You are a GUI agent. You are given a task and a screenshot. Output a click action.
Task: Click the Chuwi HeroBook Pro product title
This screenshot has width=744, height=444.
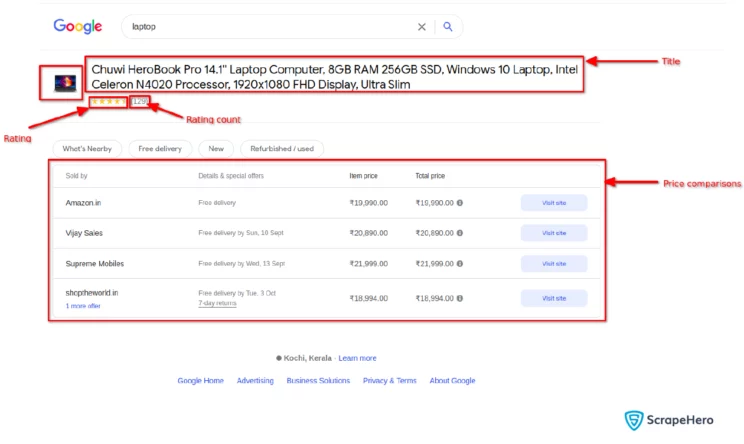[335, 77]
